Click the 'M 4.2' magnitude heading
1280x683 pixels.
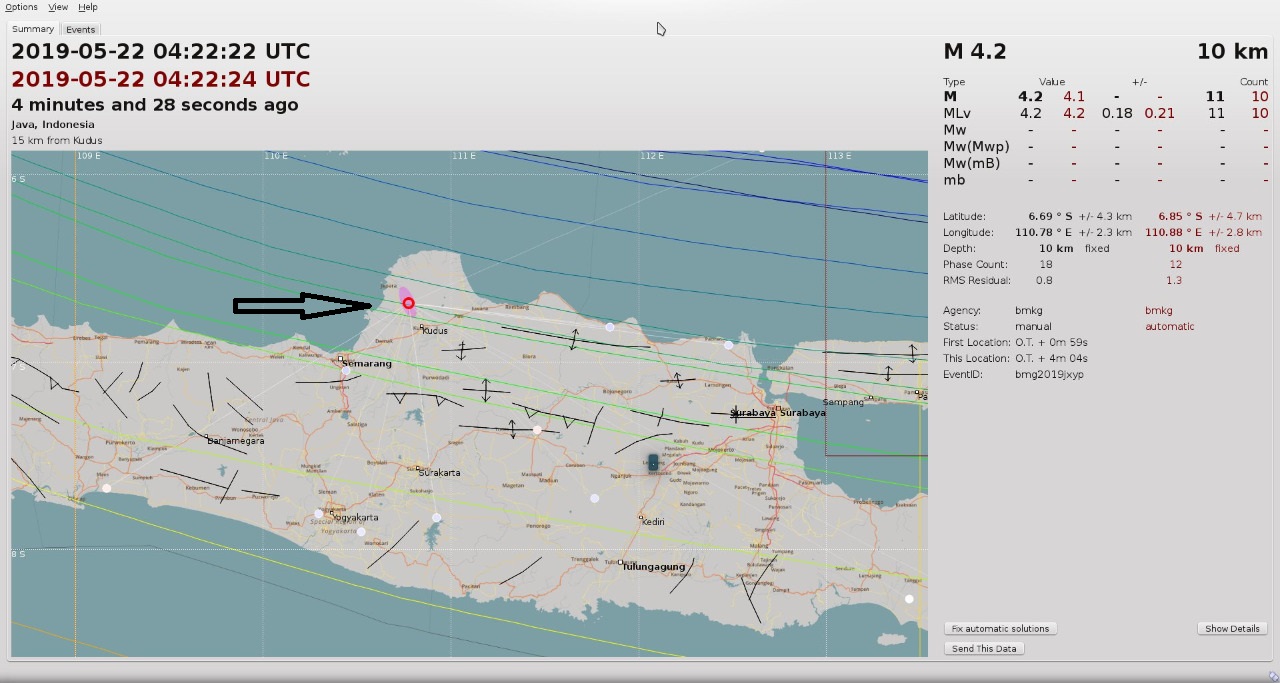975,52
